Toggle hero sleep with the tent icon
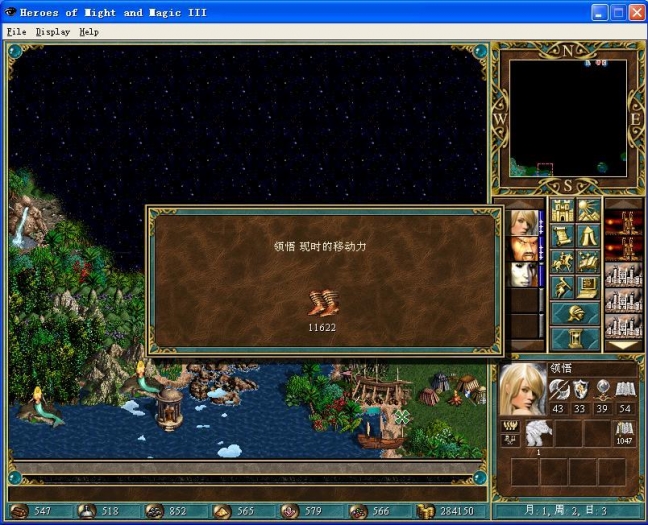Viewport: 648px width, 525px height. pyautogui.click(x=588, y=236)
